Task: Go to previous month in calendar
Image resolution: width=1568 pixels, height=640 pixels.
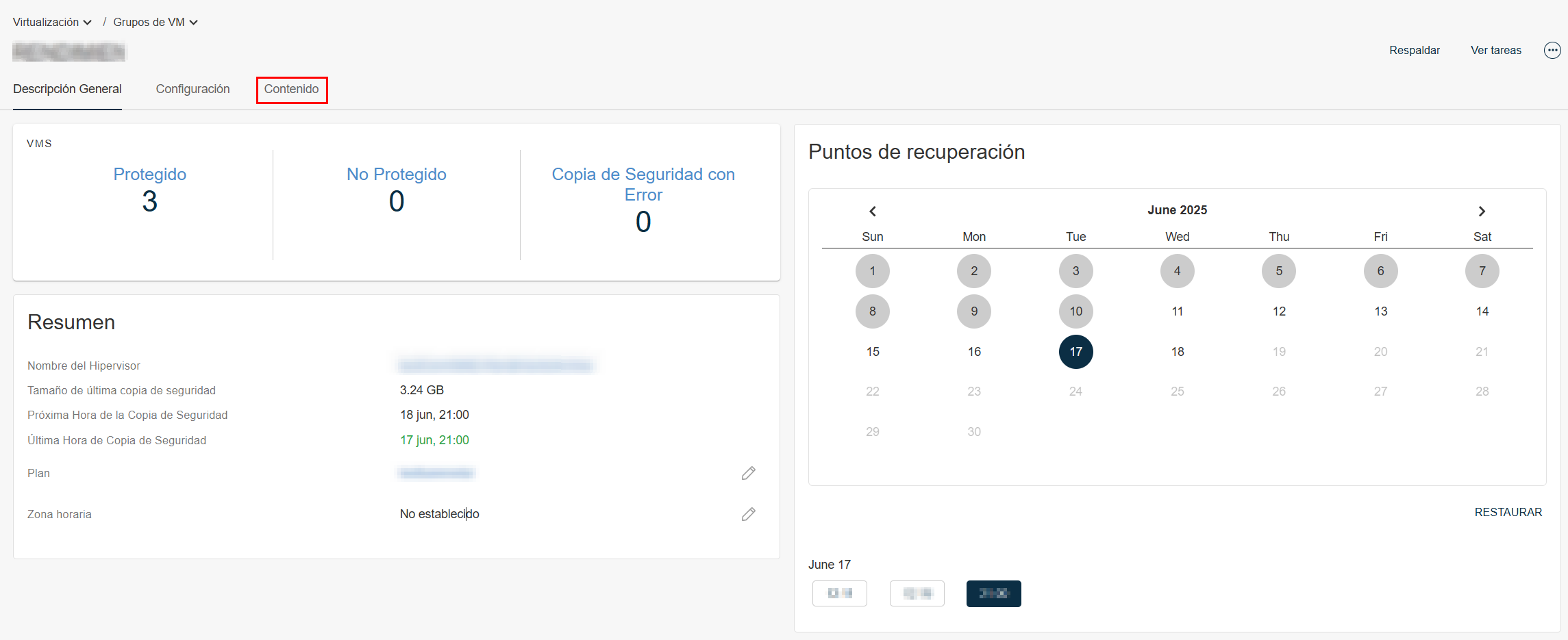Action: pyautogui.click(x=872, y=211)
